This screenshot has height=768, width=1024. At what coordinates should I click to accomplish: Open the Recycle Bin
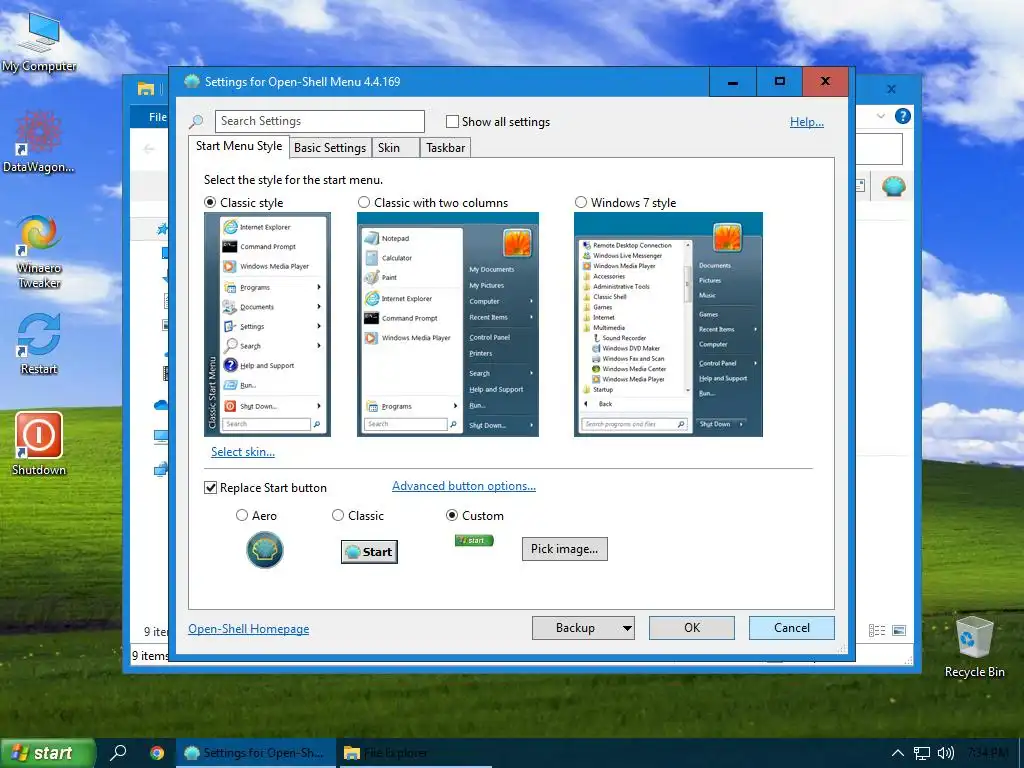(974, 647)
